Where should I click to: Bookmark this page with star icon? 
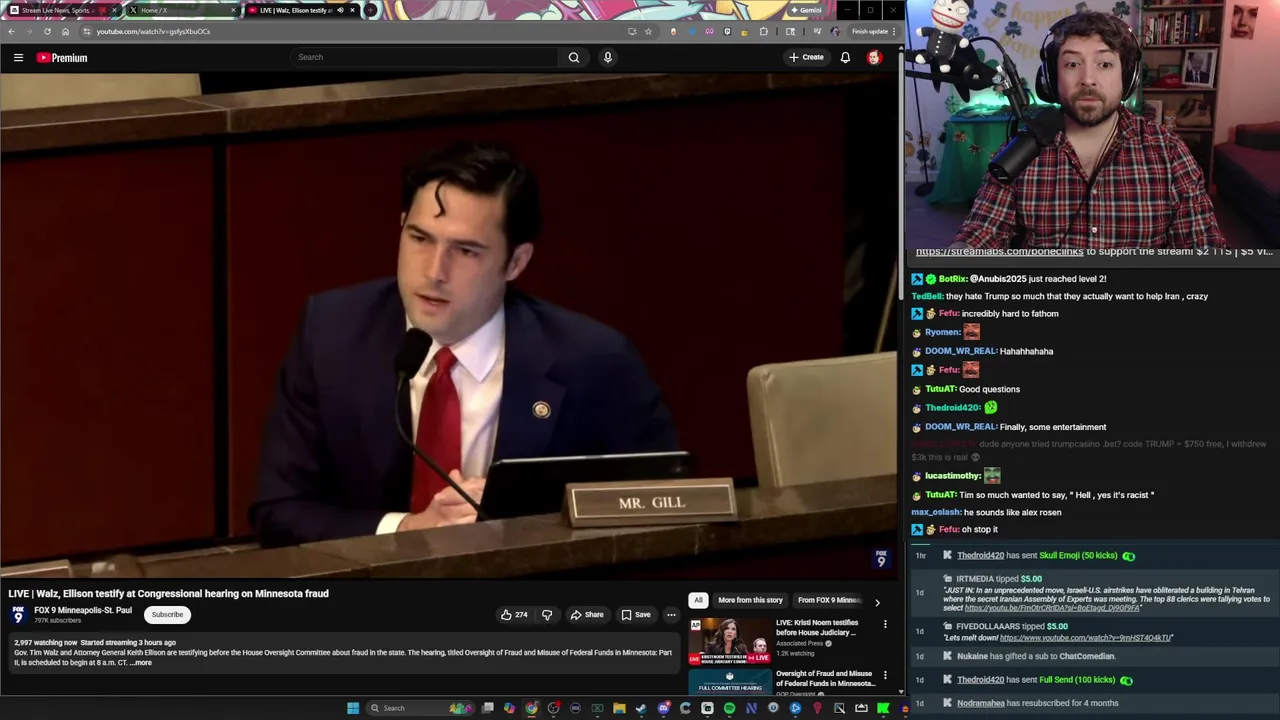(x=648, y=31)
